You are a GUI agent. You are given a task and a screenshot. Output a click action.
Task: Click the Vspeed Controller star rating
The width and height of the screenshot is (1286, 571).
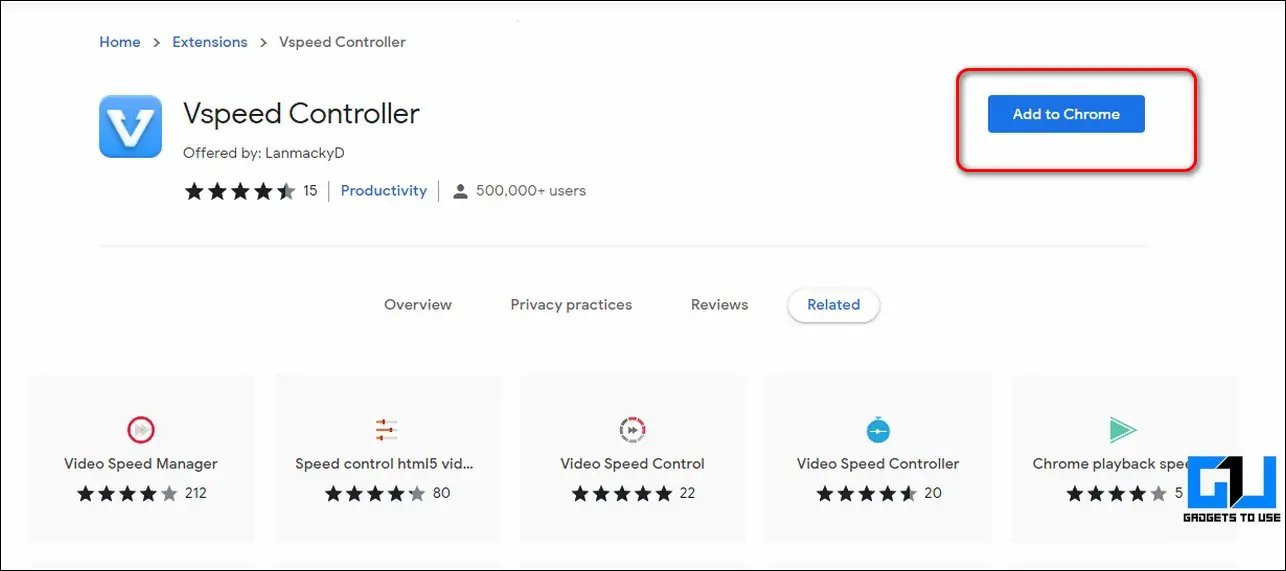[240, 191]
